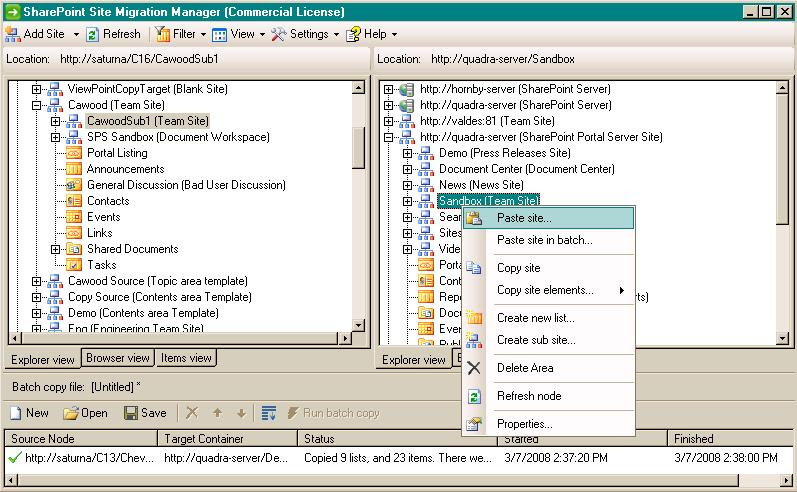Screen dimensions: 797x492
Task: Expand the http://valdes:81 node
Action: click(x=389, y=121)
